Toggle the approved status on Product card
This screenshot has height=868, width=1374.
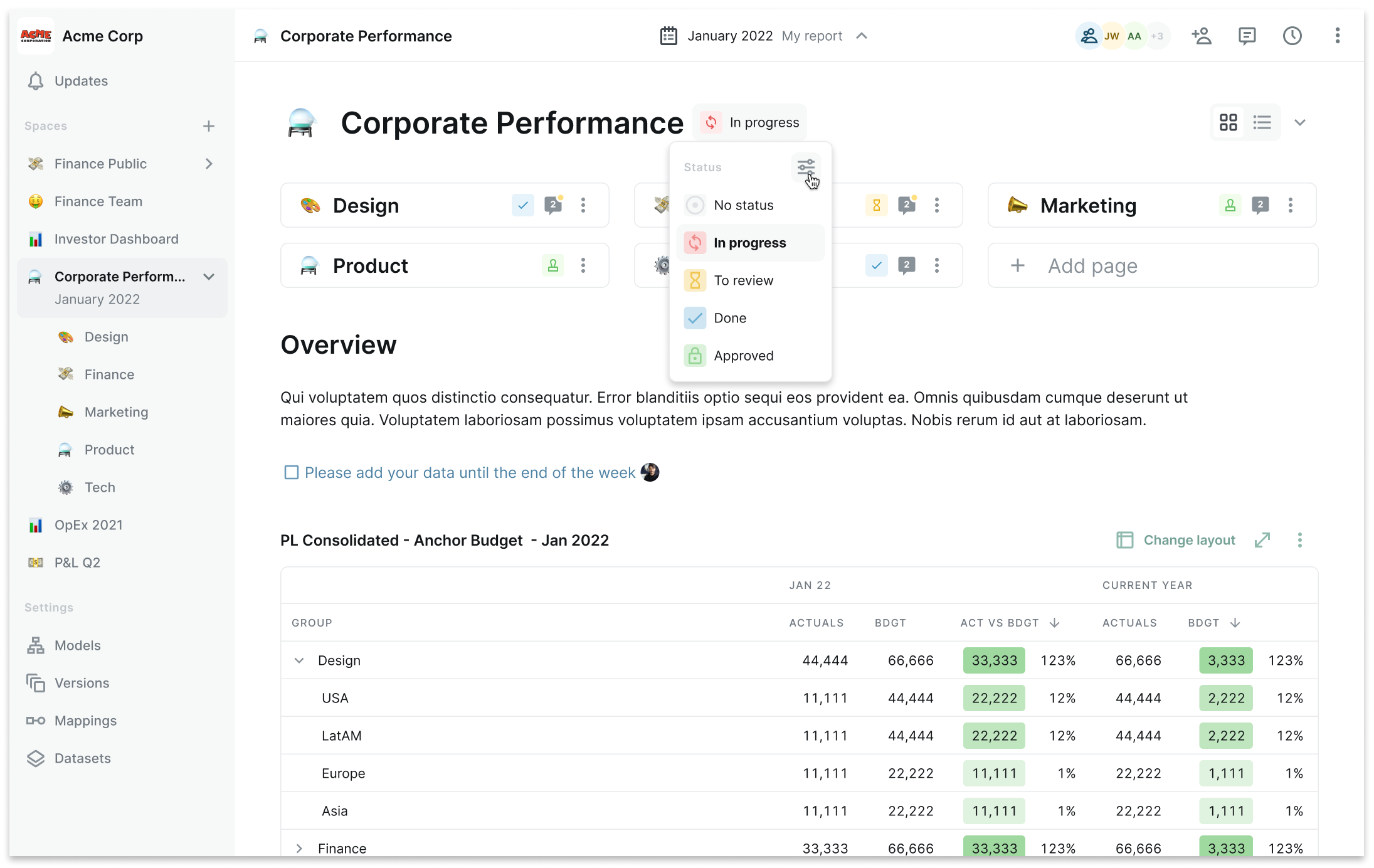(552, 265)
